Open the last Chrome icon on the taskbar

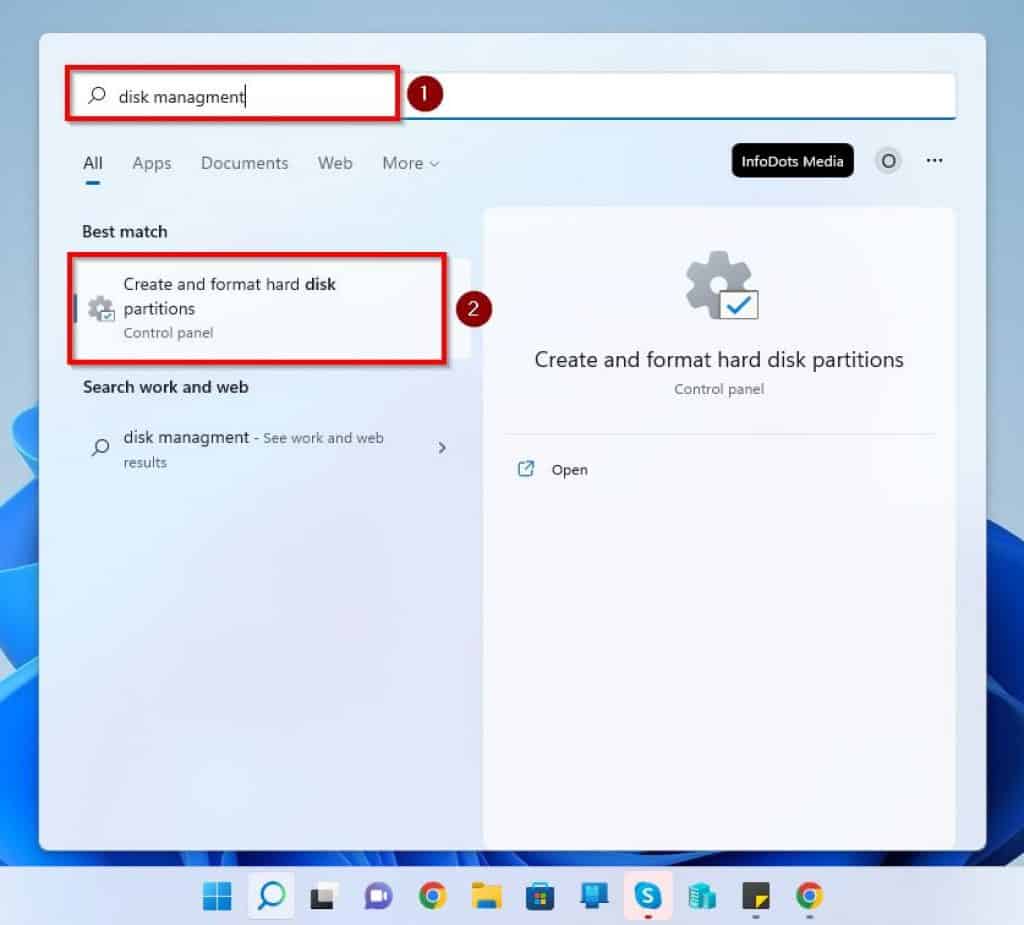click(x=810, y=896)
